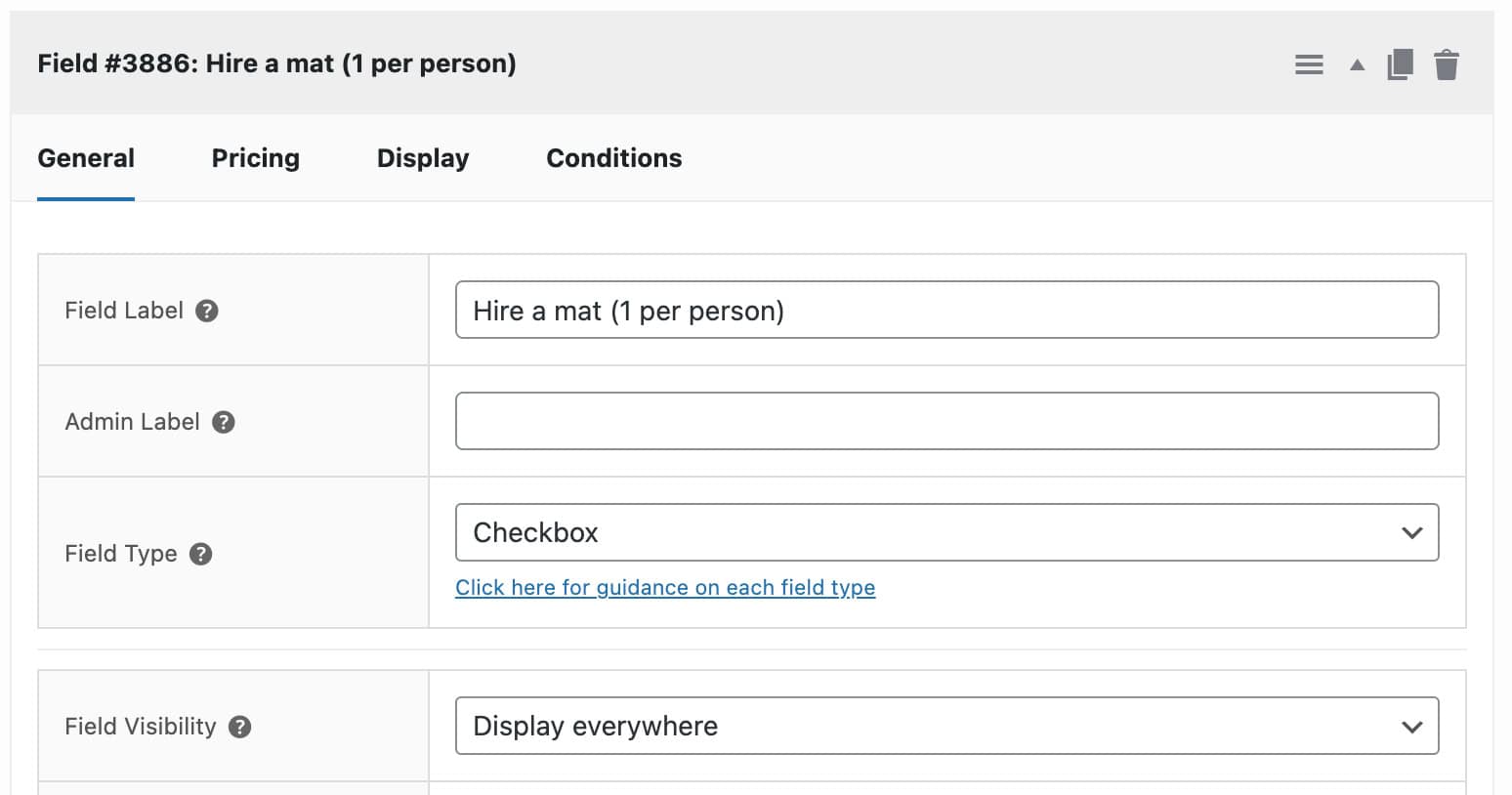Switch to the General tab
Image resolution: width=1512 pixels, height=795 pixels.
86,158
